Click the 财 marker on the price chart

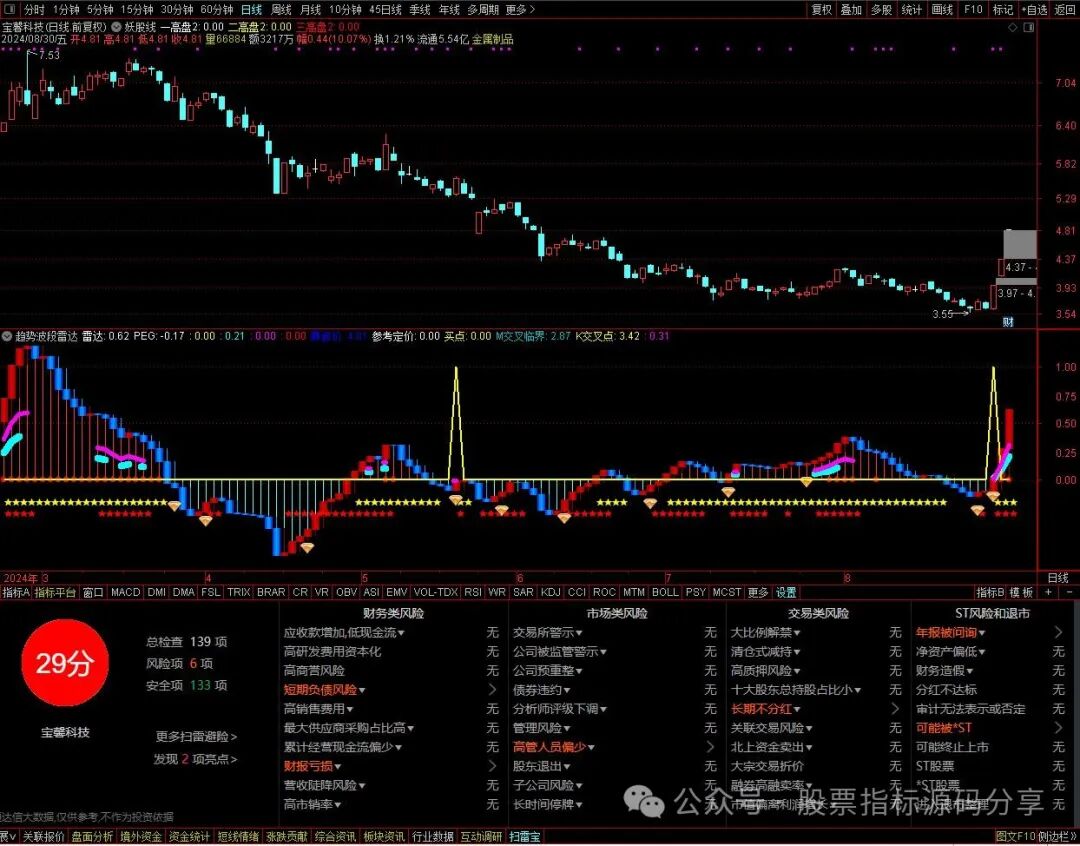click(x=1008, y=322)
